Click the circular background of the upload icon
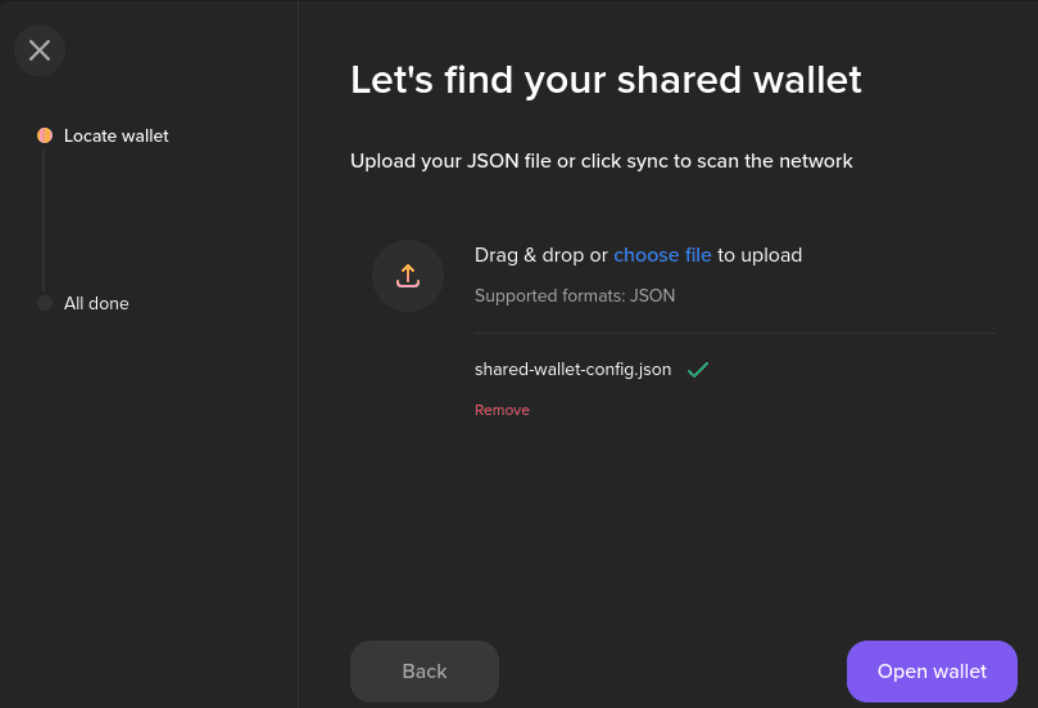The height and width of the screenshot is (708, 1038). pyautogui.click(x=408, y=276)
